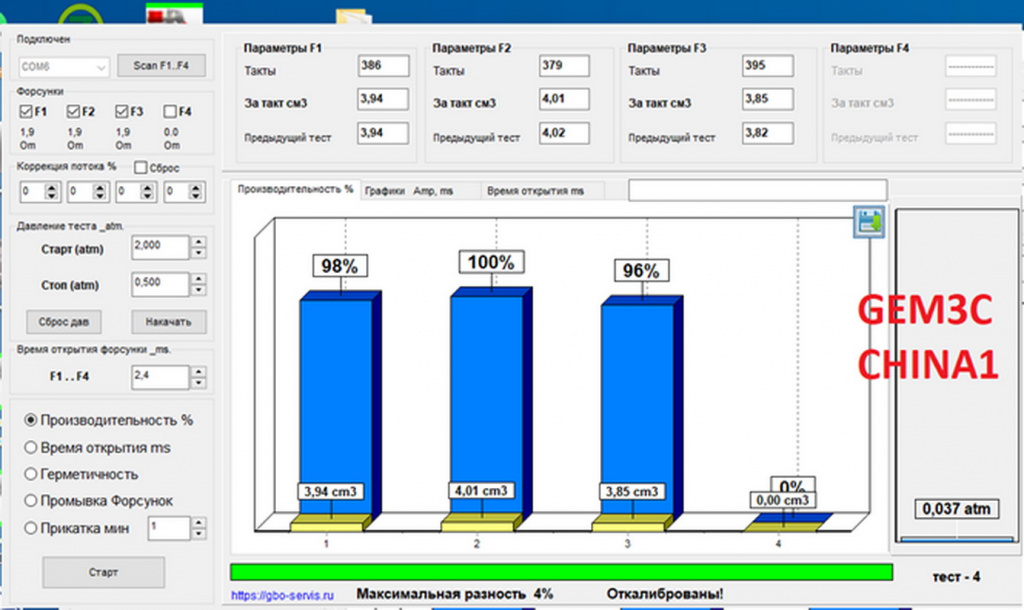The width and height of the screenshot is (1024, 610).
Task: Open the gbo-servis.ru link
Action: click(x=282, y=596)
